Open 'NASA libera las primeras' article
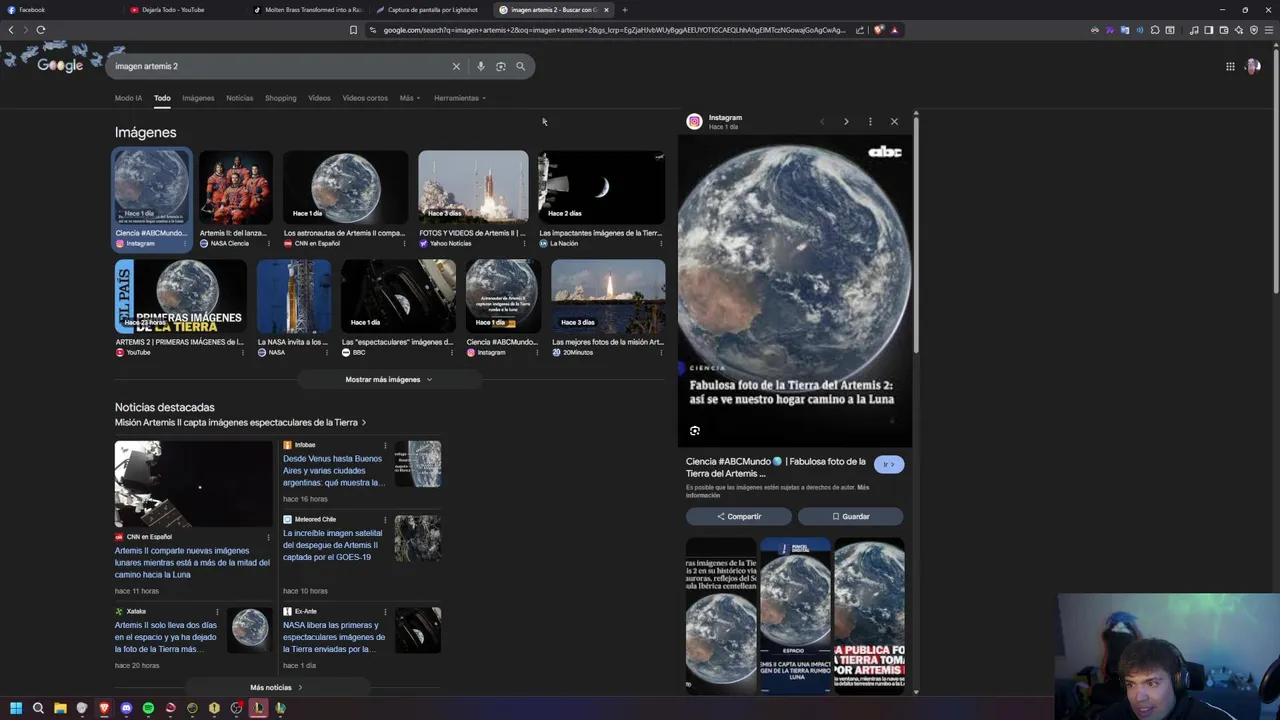The height and width of the screenshot is (720, 1280). 334,637
